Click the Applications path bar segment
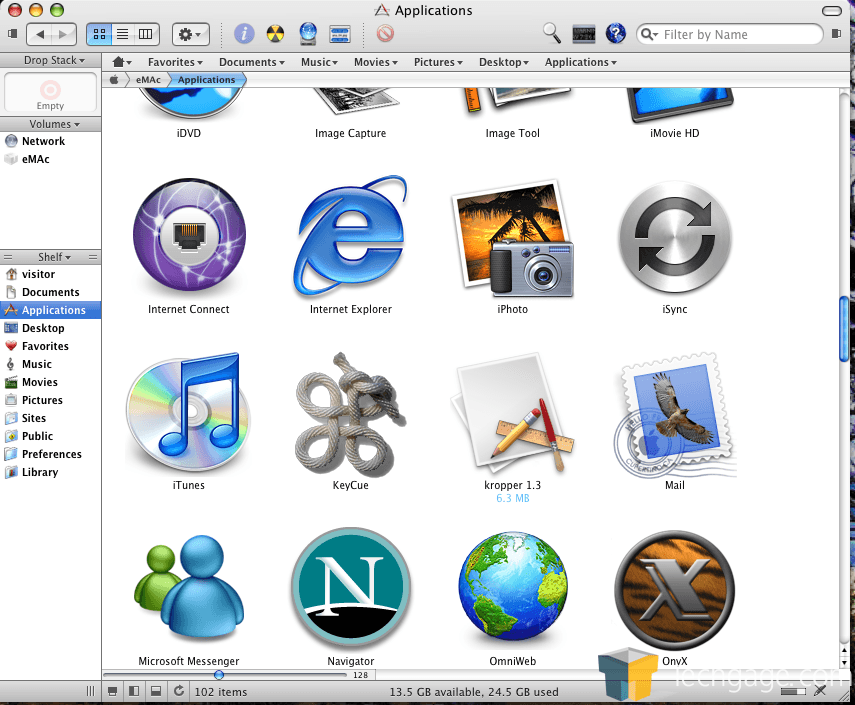Screen dimensions: 855x705 tap(207, 80)
